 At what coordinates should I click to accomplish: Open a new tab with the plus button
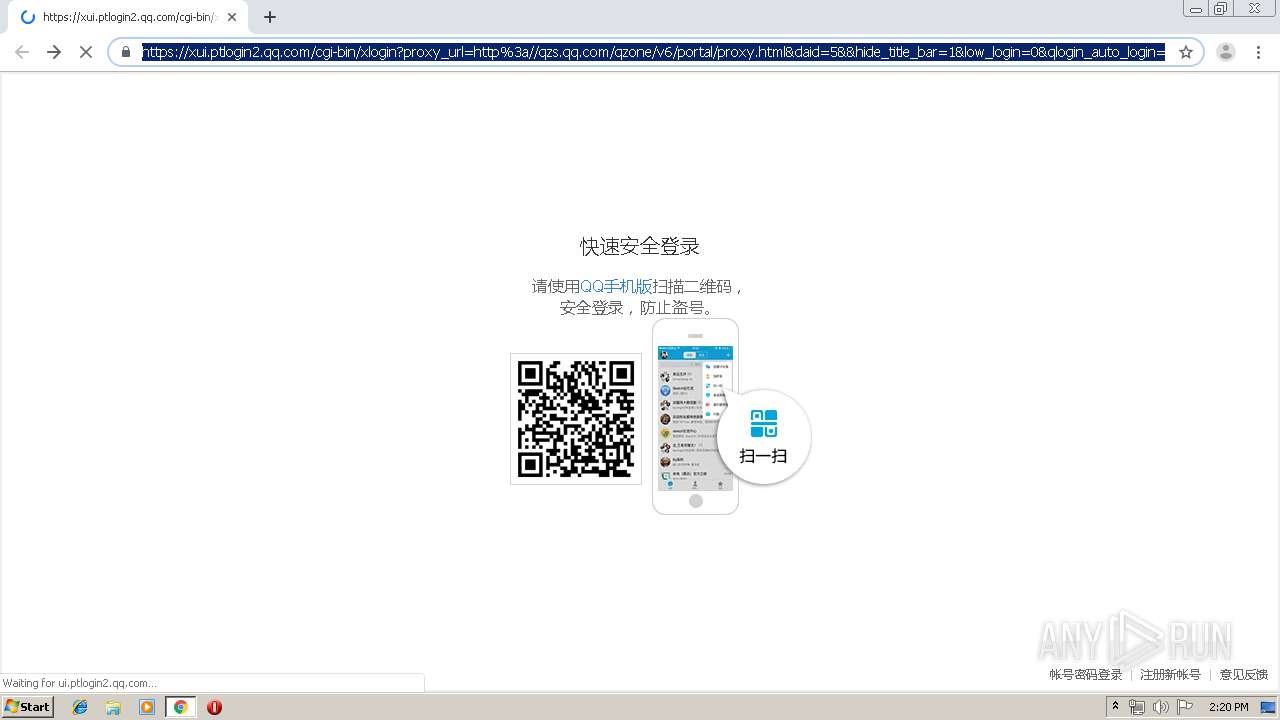click(x=270, y=17)
